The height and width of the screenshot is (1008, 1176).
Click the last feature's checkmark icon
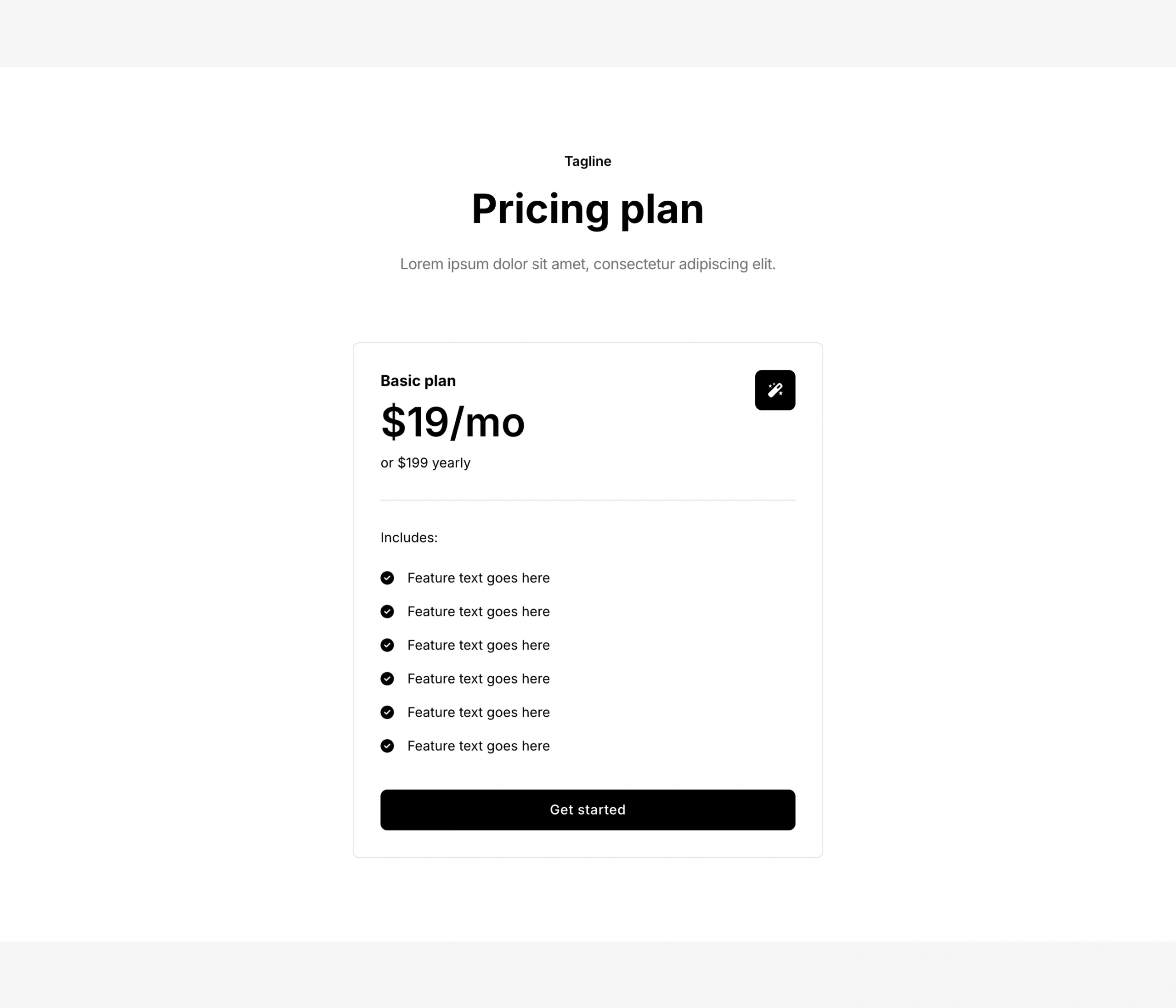click(x=387, y=746)
